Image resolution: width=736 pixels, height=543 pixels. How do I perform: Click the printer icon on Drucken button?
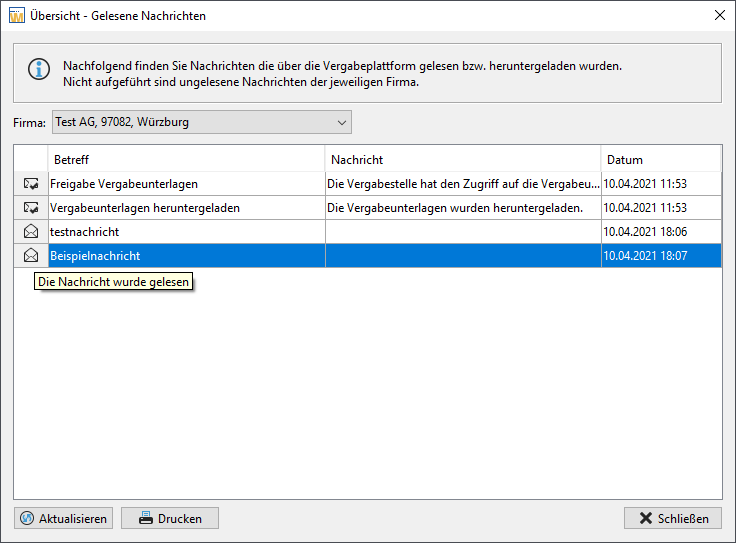(x=146, y=518)
